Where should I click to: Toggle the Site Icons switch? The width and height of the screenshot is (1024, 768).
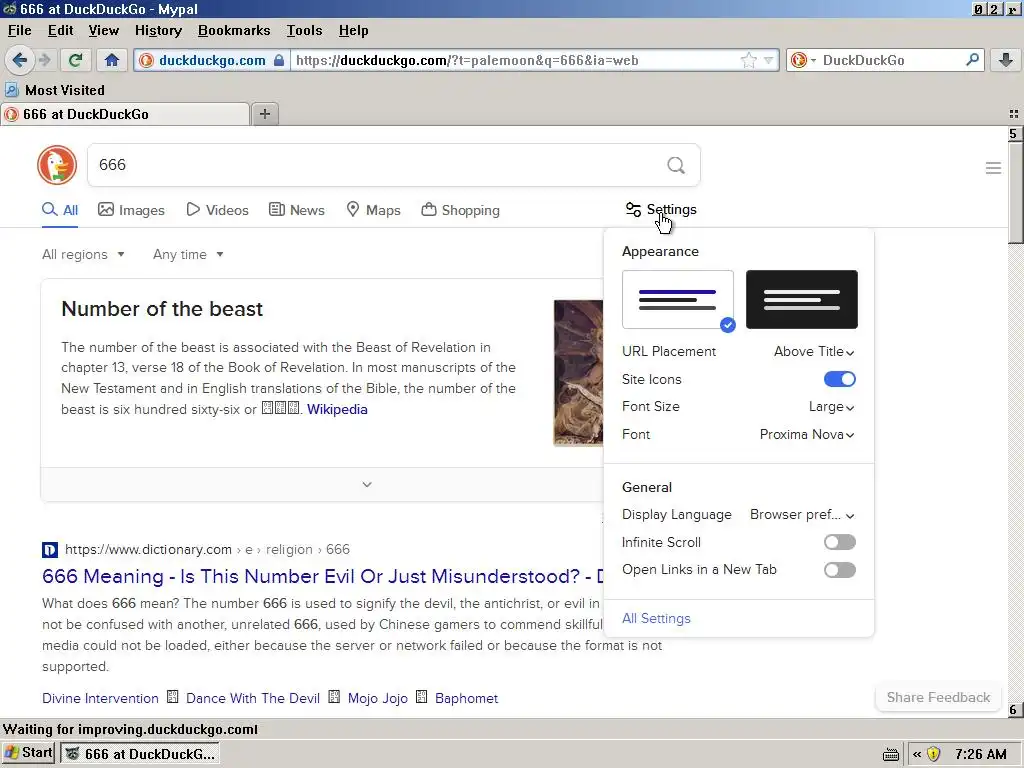click(840, 379)
